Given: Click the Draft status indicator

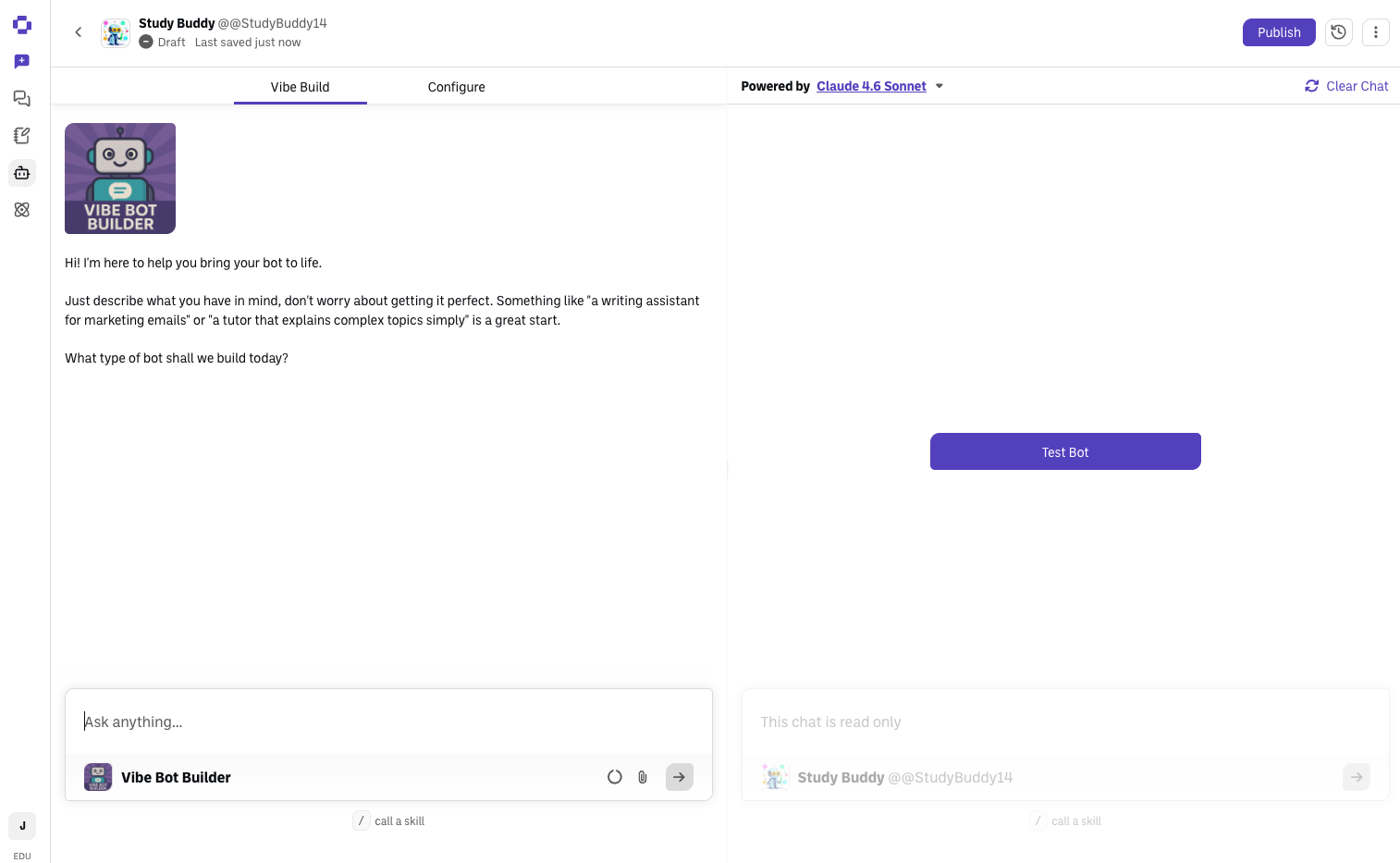Looking at the screenshot, I should point(162,43).
